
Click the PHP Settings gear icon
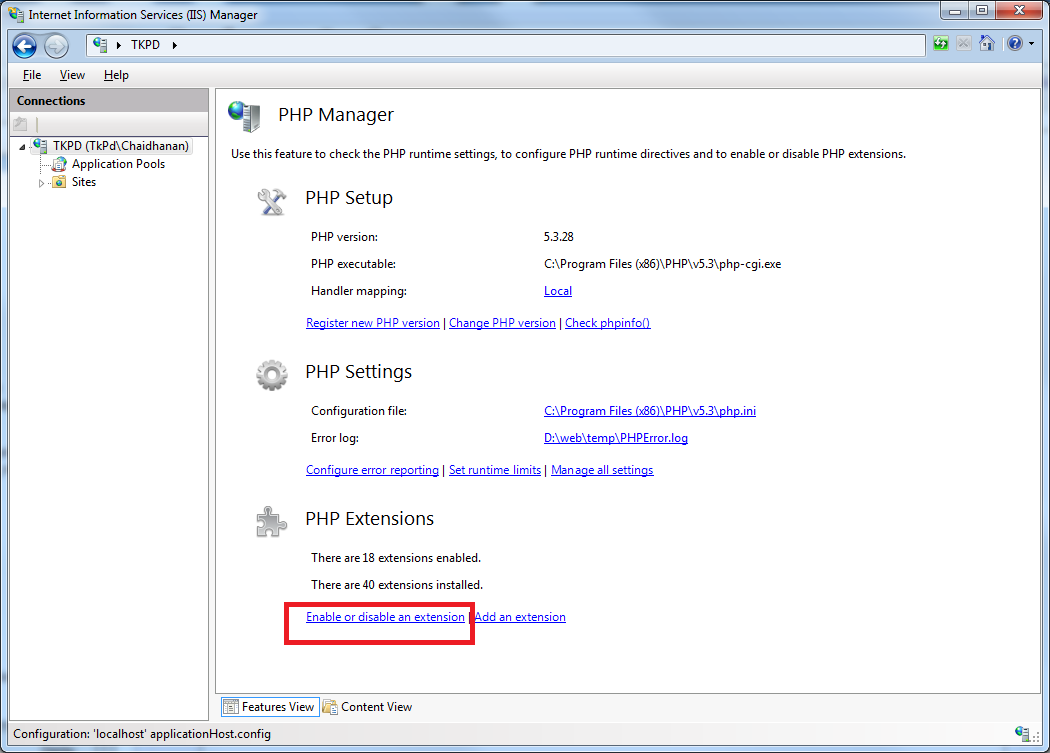pos(272,375)
